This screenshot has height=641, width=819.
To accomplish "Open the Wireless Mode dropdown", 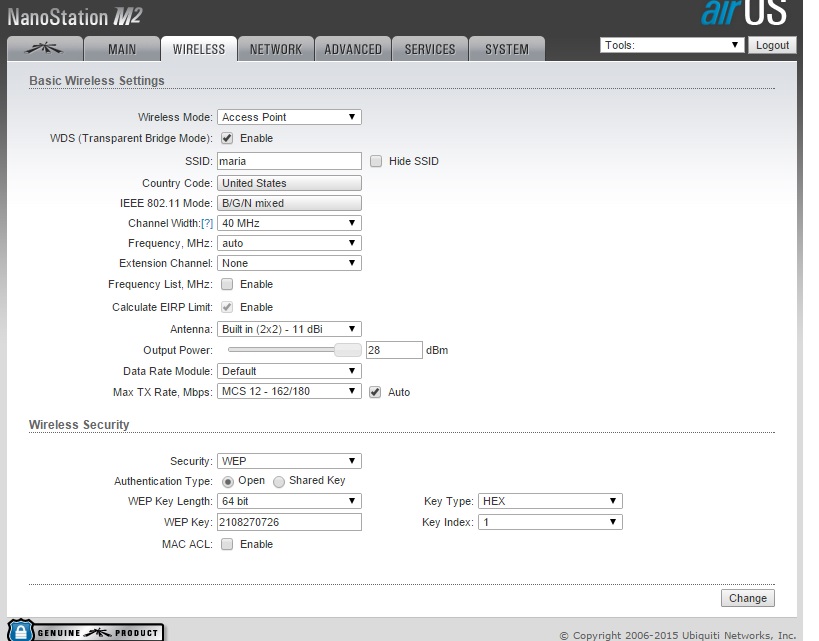I will coord(289,117).
